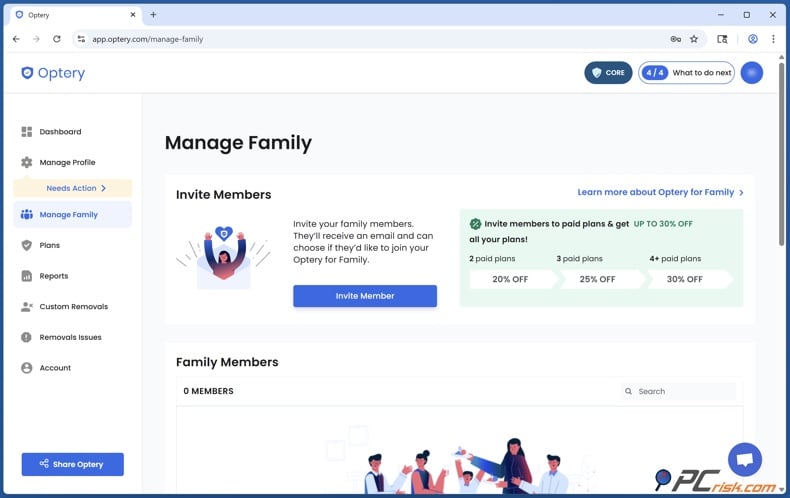Viewport: 790px width, 498px height.
Task: Click the discount badge icon beside Invite members
Action: pyautogui.click(x=475, y=224)
